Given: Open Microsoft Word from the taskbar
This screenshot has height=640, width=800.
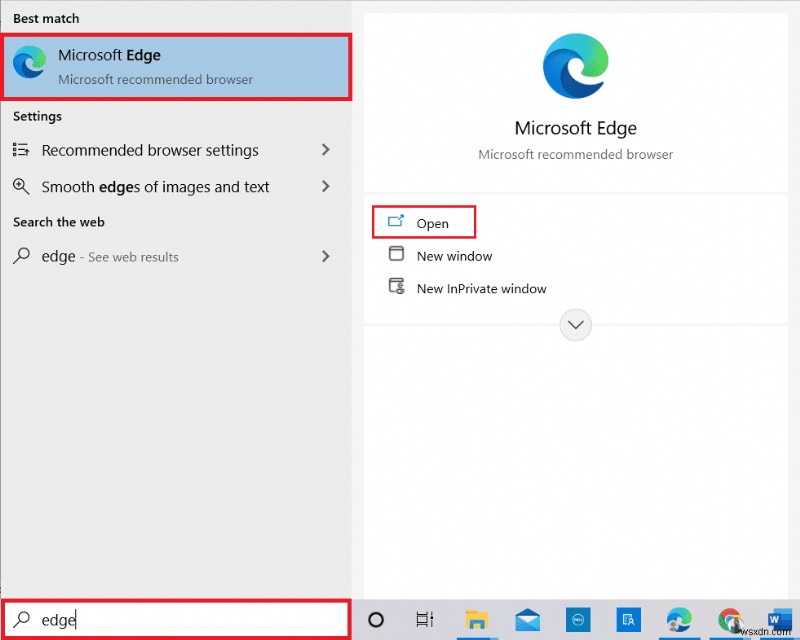Looking at the screenshot, I should click(778, 620).
